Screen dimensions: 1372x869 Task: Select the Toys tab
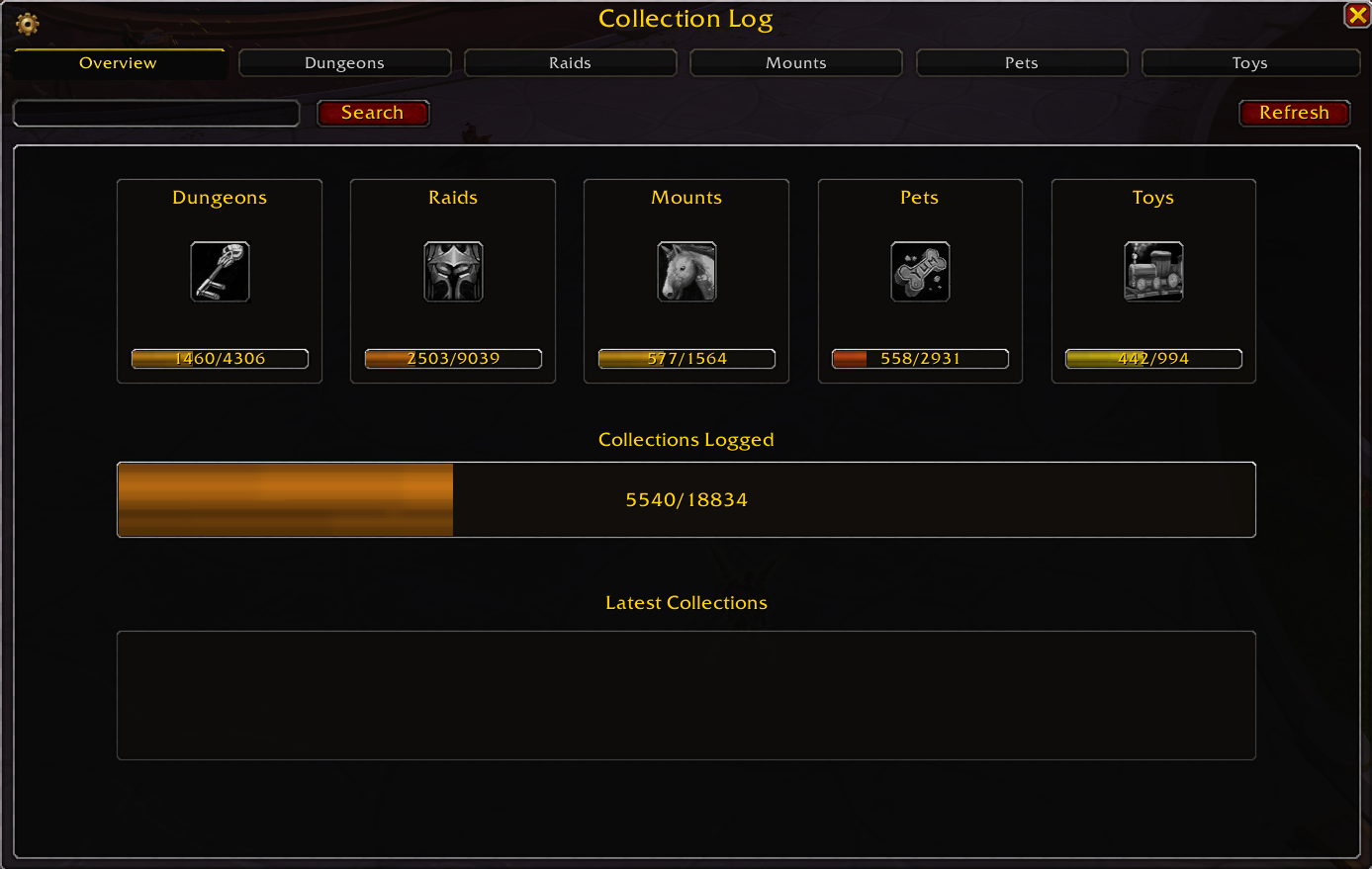click(x=1250, y=63)
